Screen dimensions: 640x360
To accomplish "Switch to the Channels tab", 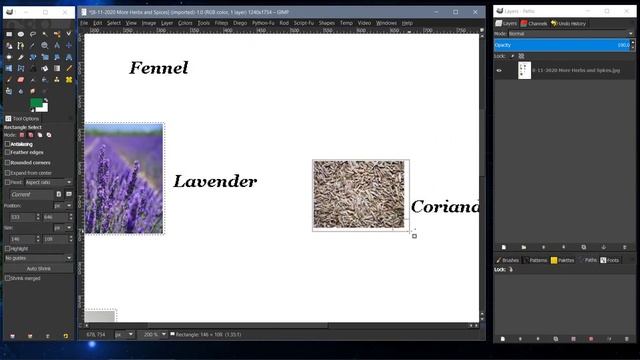I will pos(534,24).
